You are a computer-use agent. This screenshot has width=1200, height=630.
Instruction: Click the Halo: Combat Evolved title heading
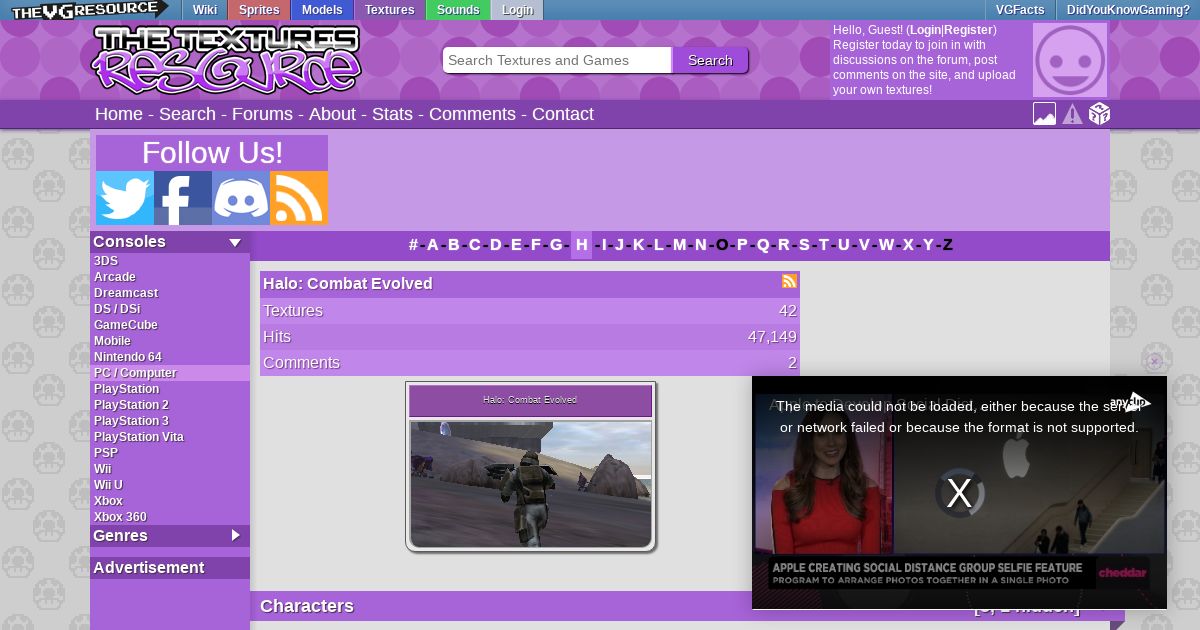(348, 284)
